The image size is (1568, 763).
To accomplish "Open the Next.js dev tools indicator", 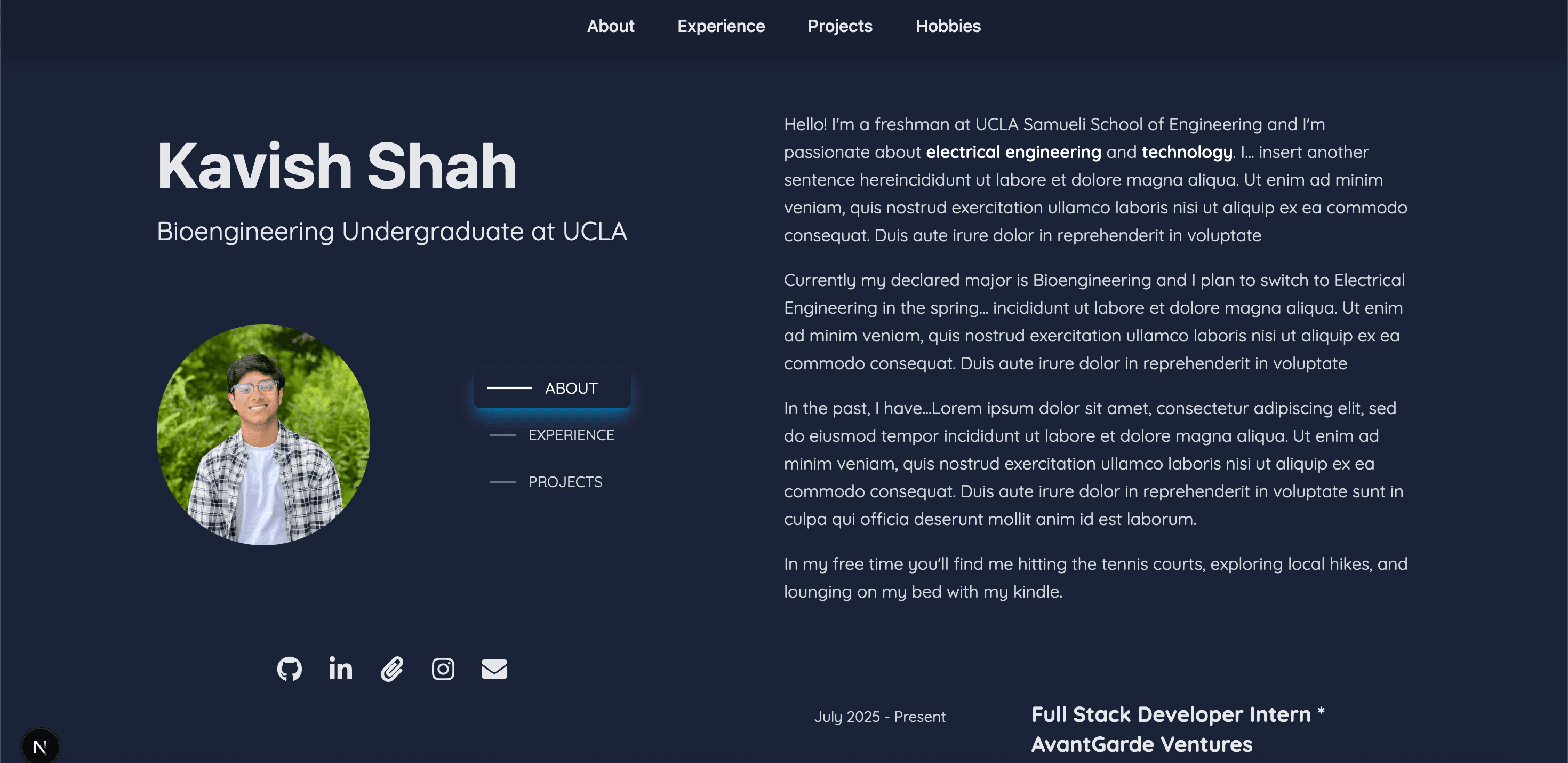I will coord(40,746).
